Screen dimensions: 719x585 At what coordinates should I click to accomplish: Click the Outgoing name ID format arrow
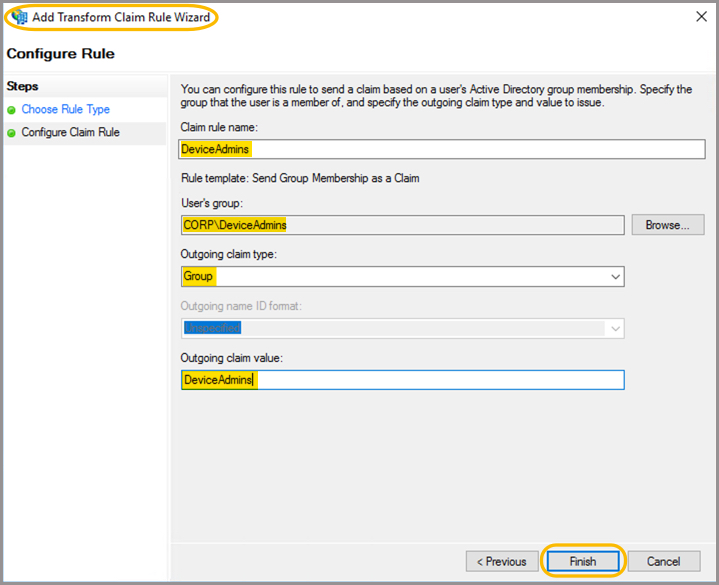tap(614, 328)
